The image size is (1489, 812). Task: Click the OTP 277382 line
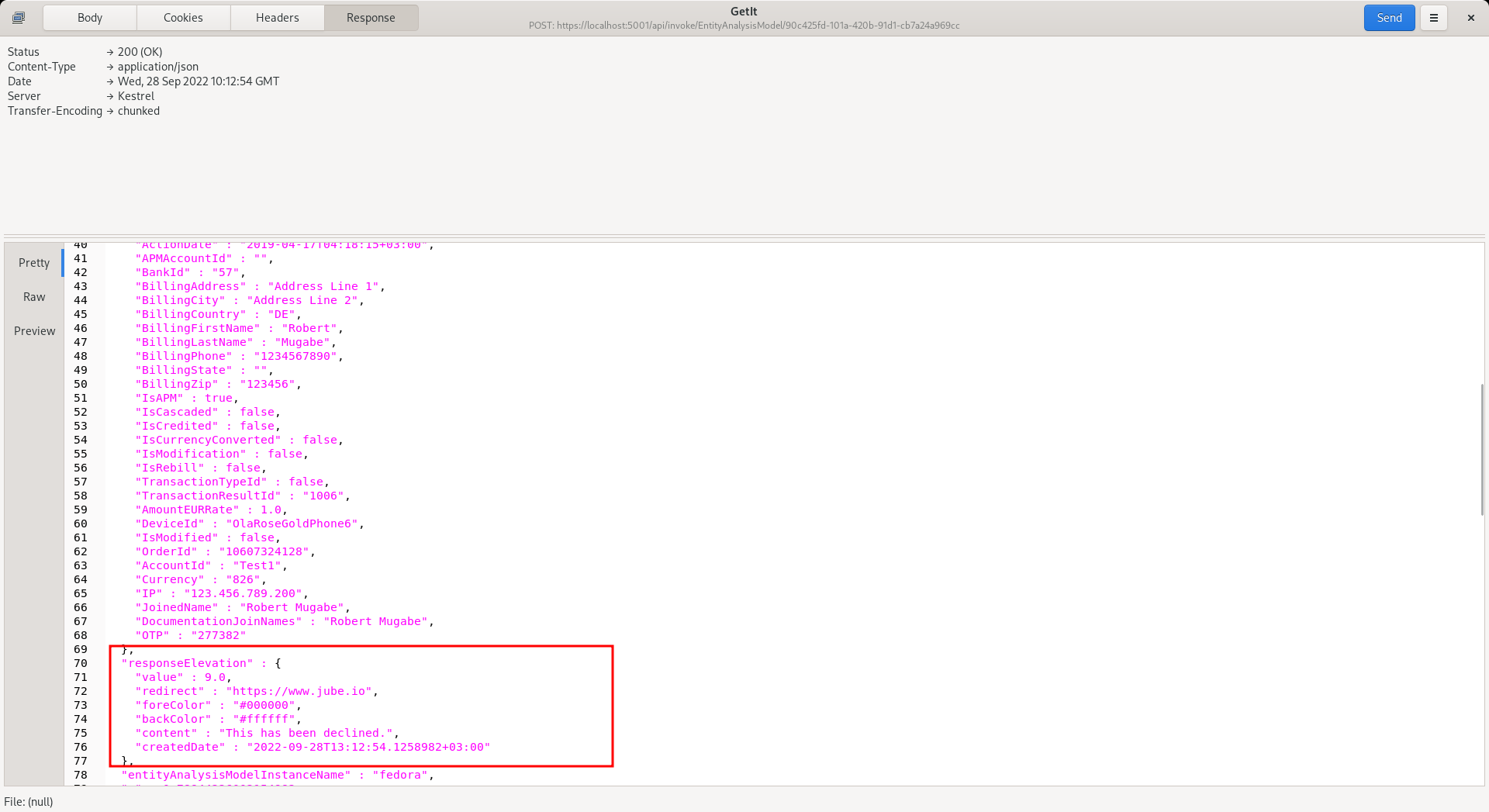(190, 635)
